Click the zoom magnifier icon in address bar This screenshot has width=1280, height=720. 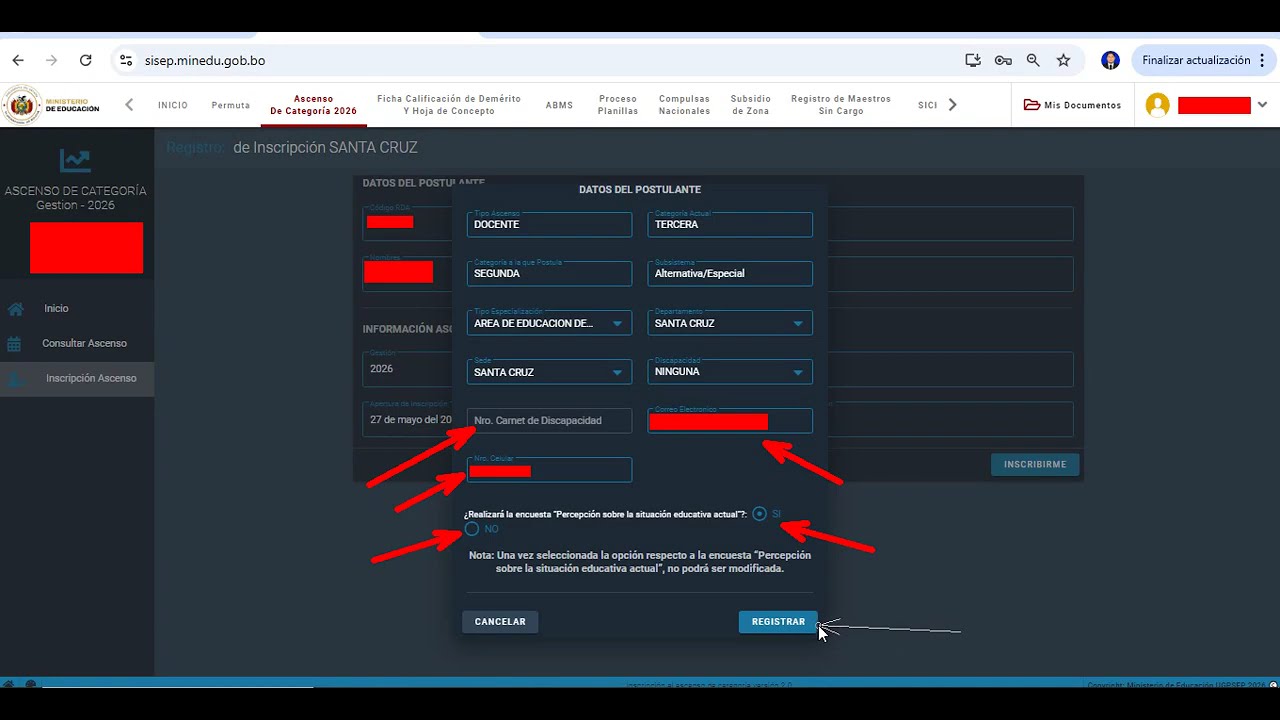coord(1033,60)
